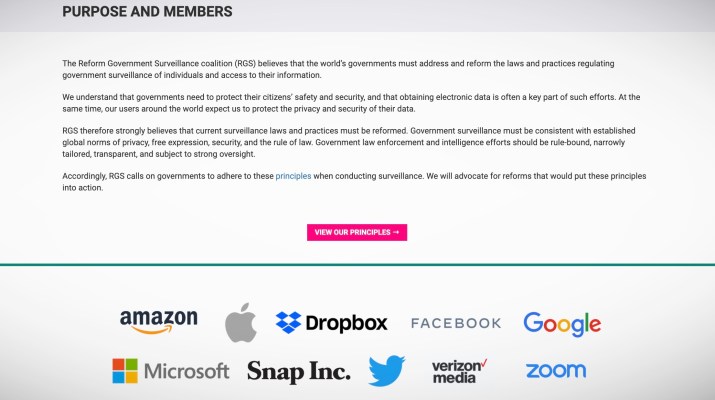The image size is (715, 400).
Task: Click the Google logo
Action: coord(562,324)
